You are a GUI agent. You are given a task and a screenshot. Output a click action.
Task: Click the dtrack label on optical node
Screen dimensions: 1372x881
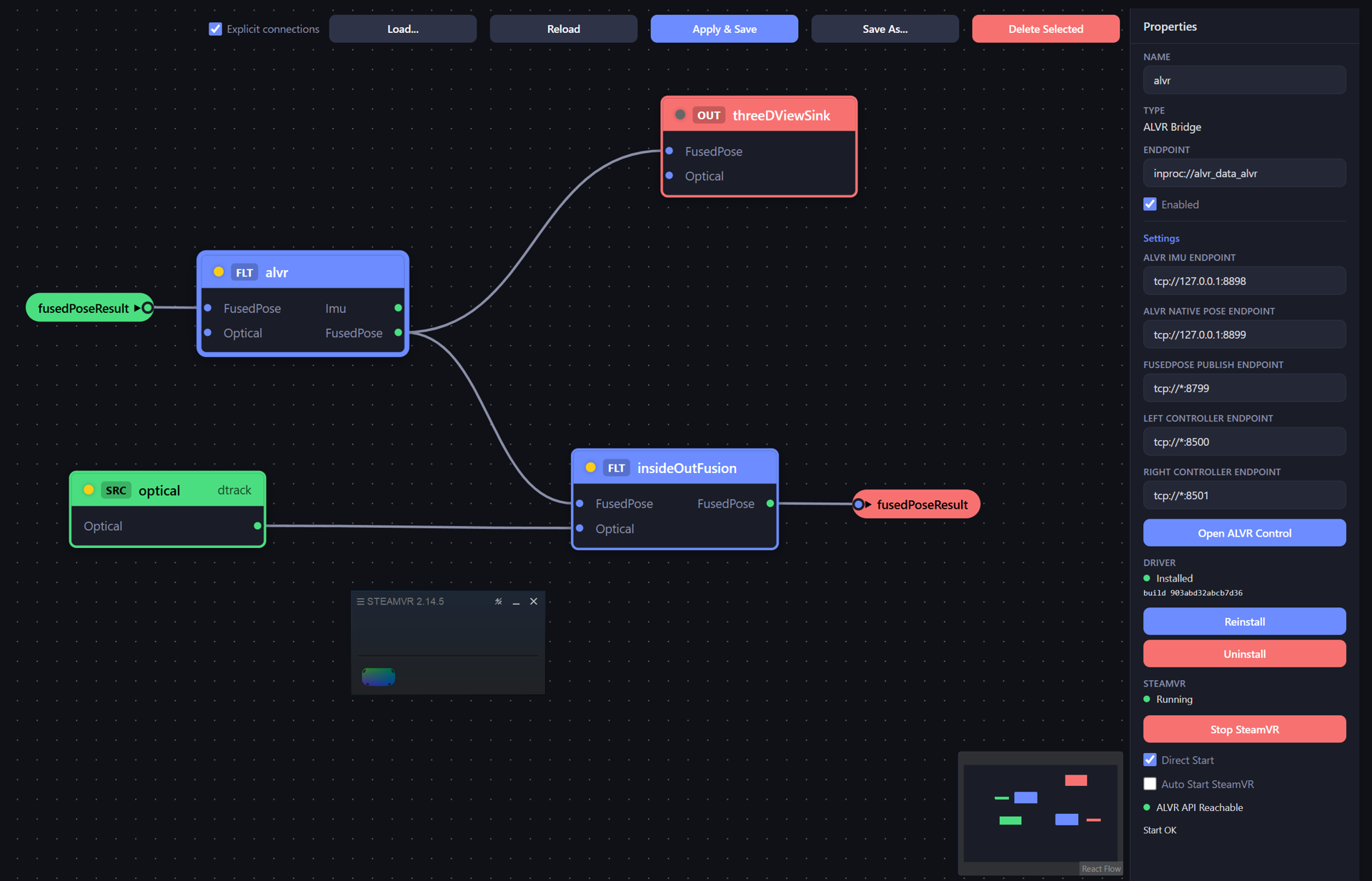[234, 490]
